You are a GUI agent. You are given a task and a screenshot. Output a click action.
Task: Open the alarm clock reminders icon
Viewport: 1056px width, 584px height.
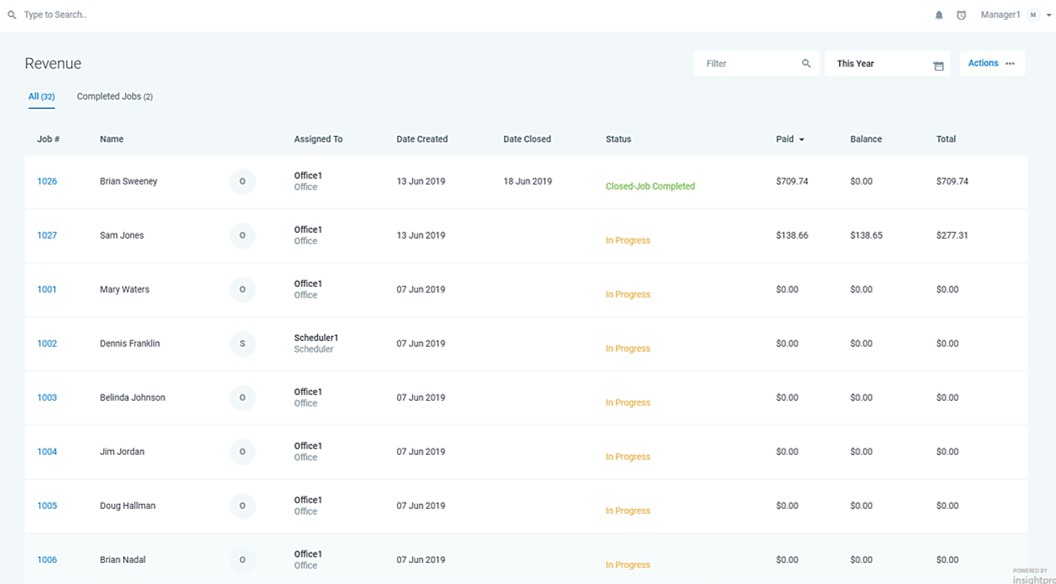(x=961, y=15)
